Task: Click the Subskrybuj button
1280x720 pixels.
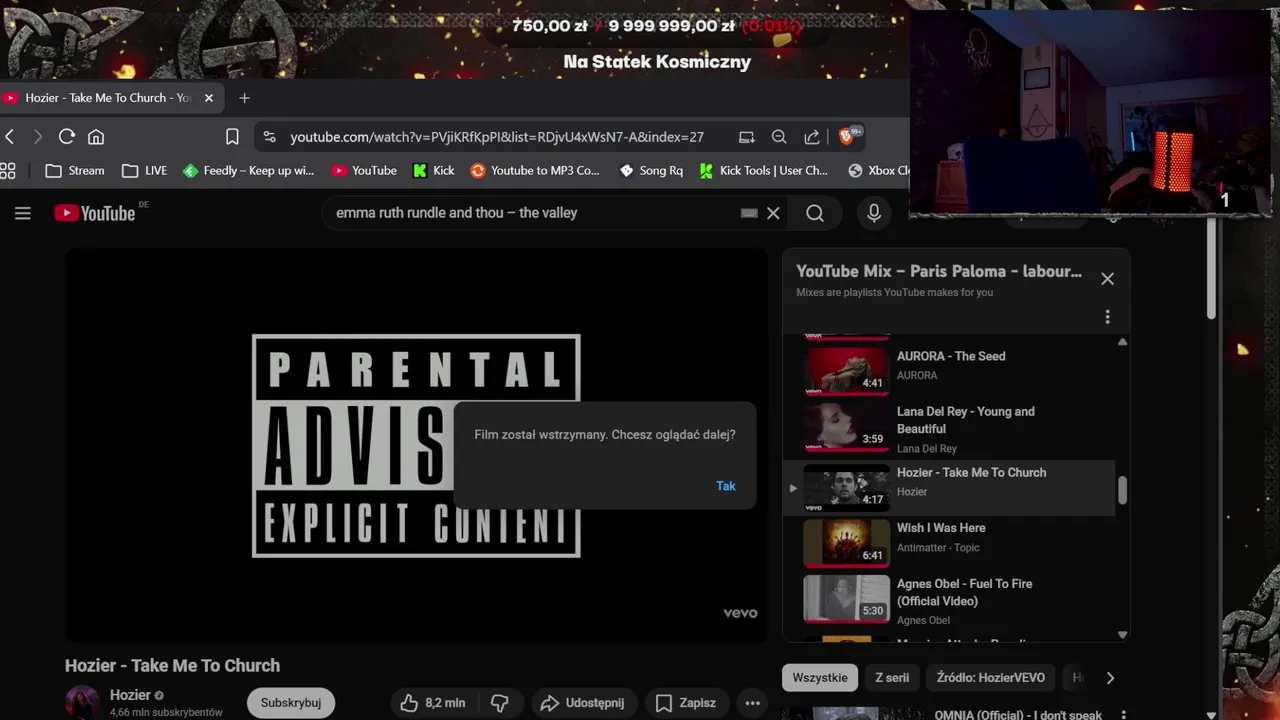Action: point(291,703)
